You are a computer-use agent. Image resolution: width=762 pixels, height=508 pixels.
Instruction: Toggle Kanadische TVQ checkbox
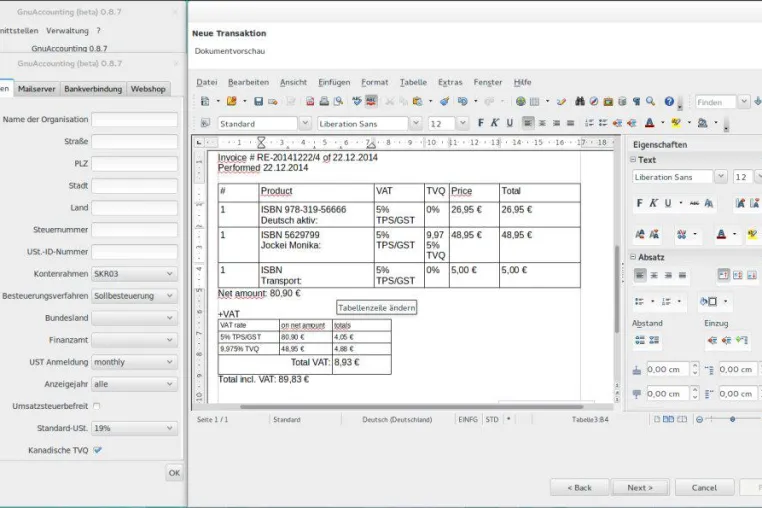coord(97,450)
